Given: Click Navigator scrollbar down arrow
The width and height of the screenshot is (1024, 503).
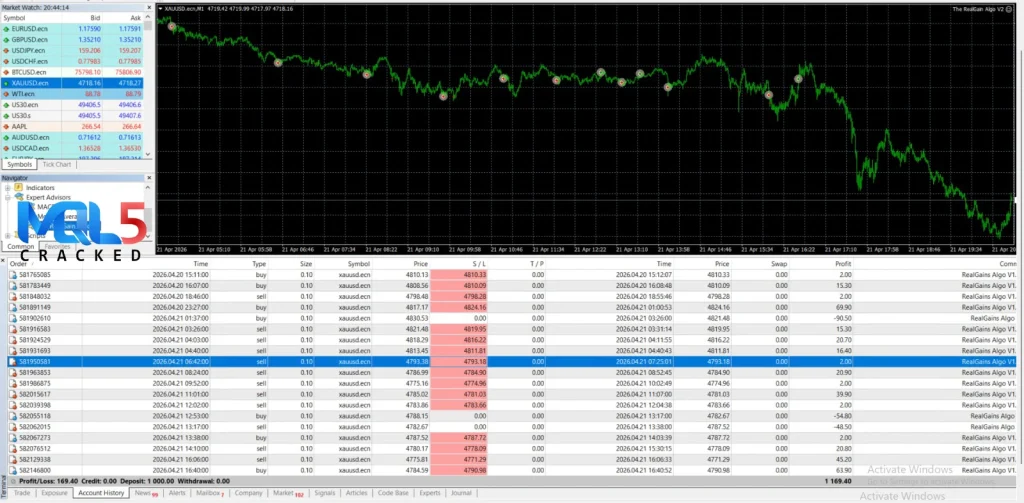Looking at the screenshot, I should tap(148, 236).
